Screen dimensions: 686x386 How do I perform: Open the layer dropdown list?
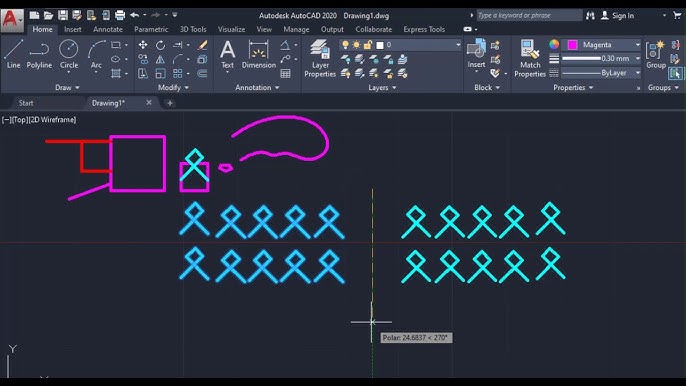click(x=458, y=45)
